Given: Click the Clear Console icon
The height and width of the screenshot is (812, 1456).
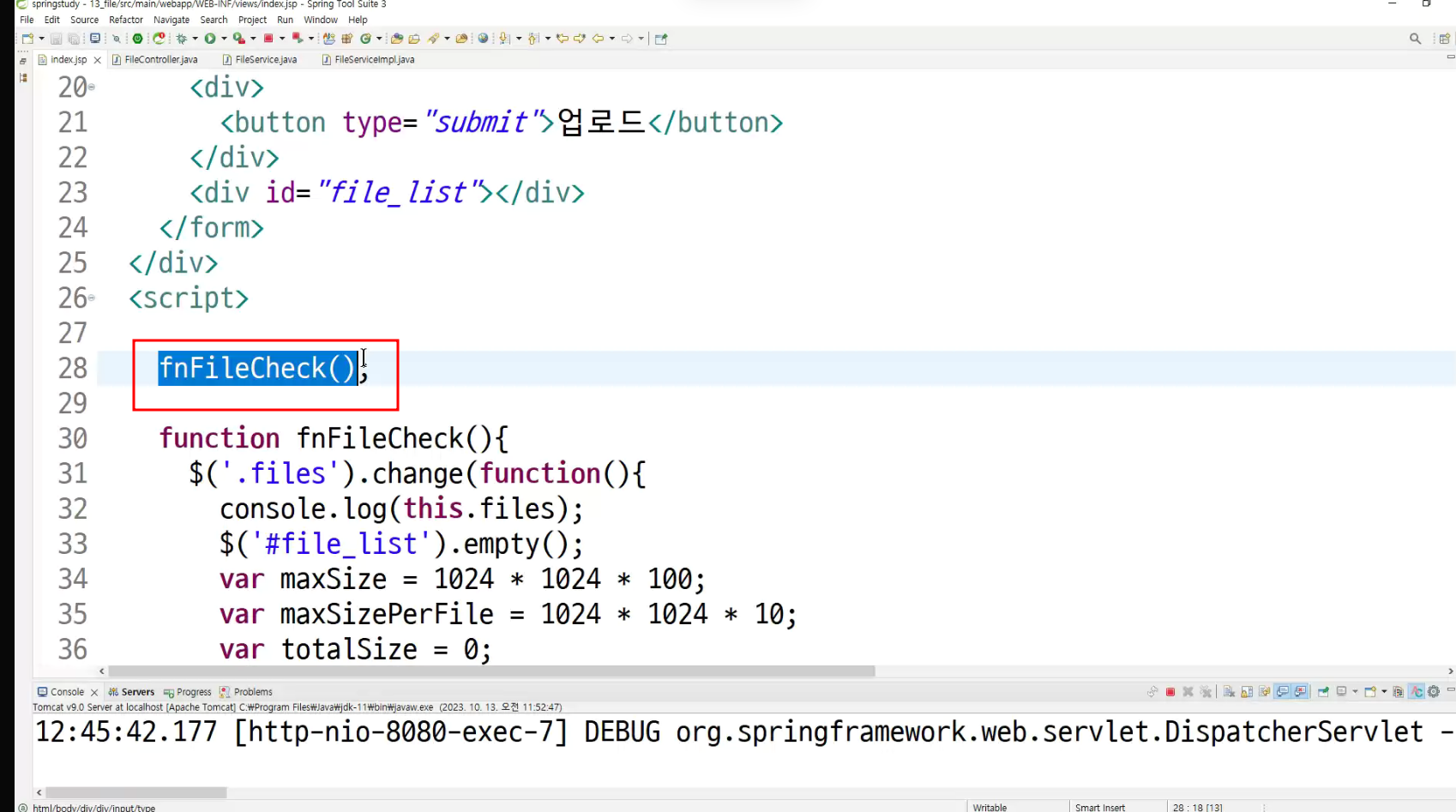Looking at the screenshot, I should [1229, 692].
